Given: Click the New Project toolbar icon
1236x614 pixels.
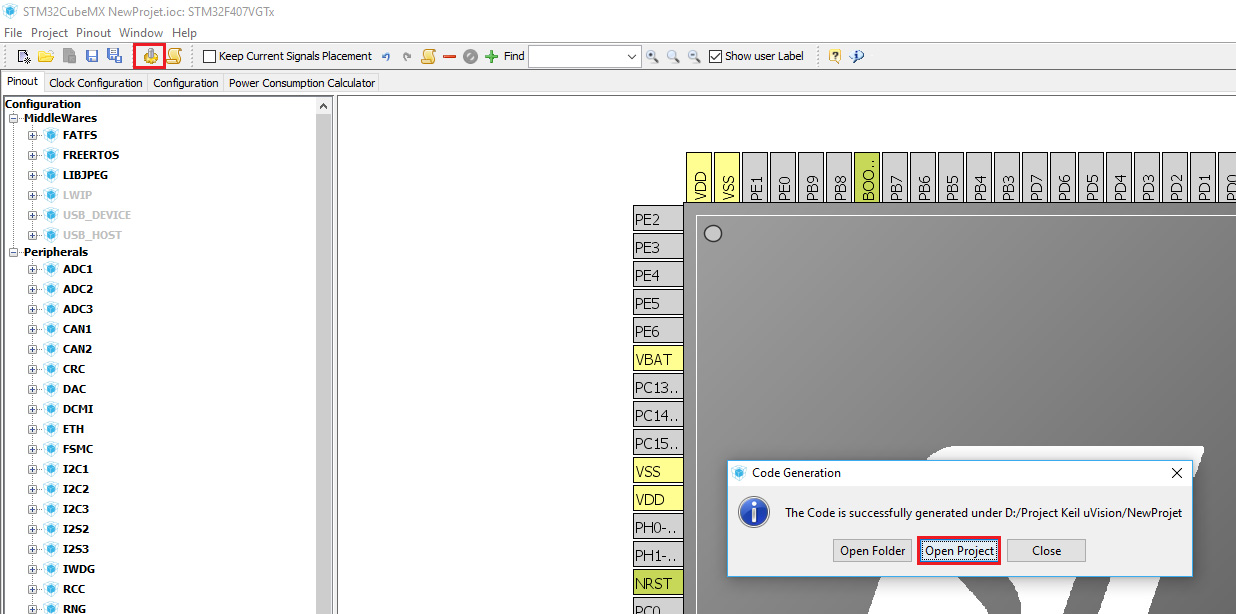Looking at the screenshot, I should tap(24, 56).
